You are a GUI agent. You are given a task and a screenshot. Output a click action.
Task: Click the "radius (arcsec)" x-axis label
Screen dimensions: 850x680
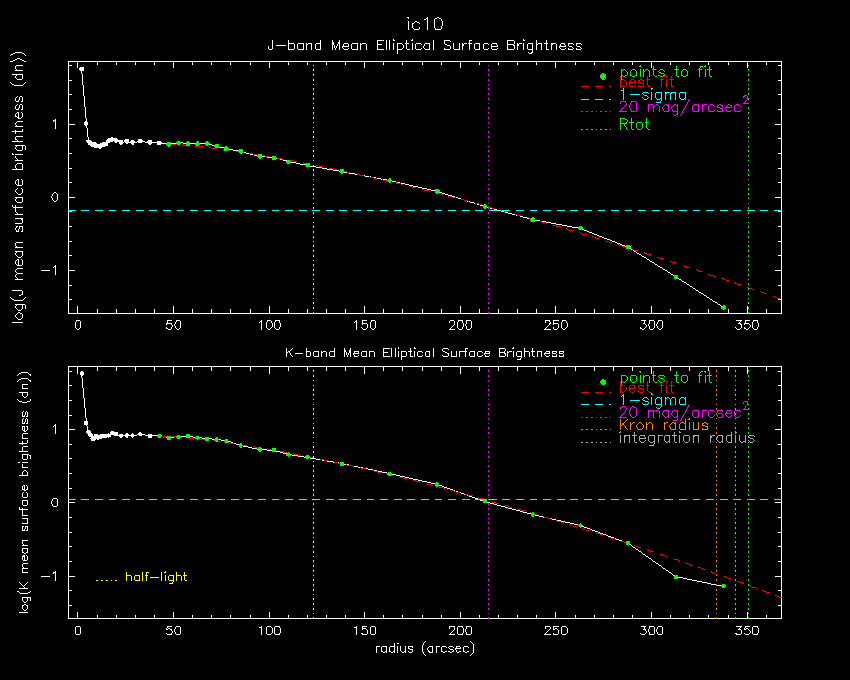click(424, 648)
